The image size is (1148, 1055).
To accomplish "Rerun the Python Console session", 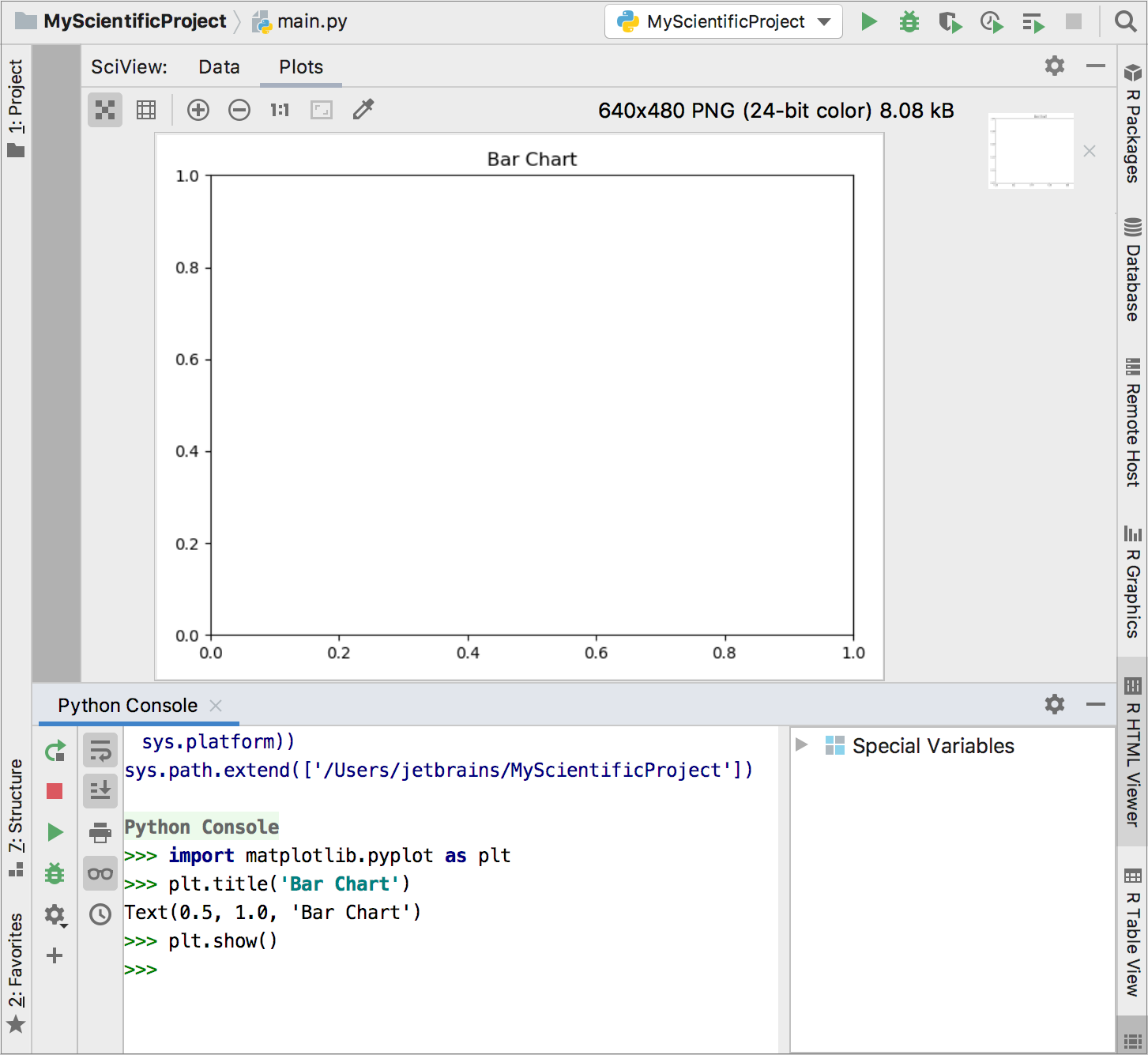I will (55, 751).
